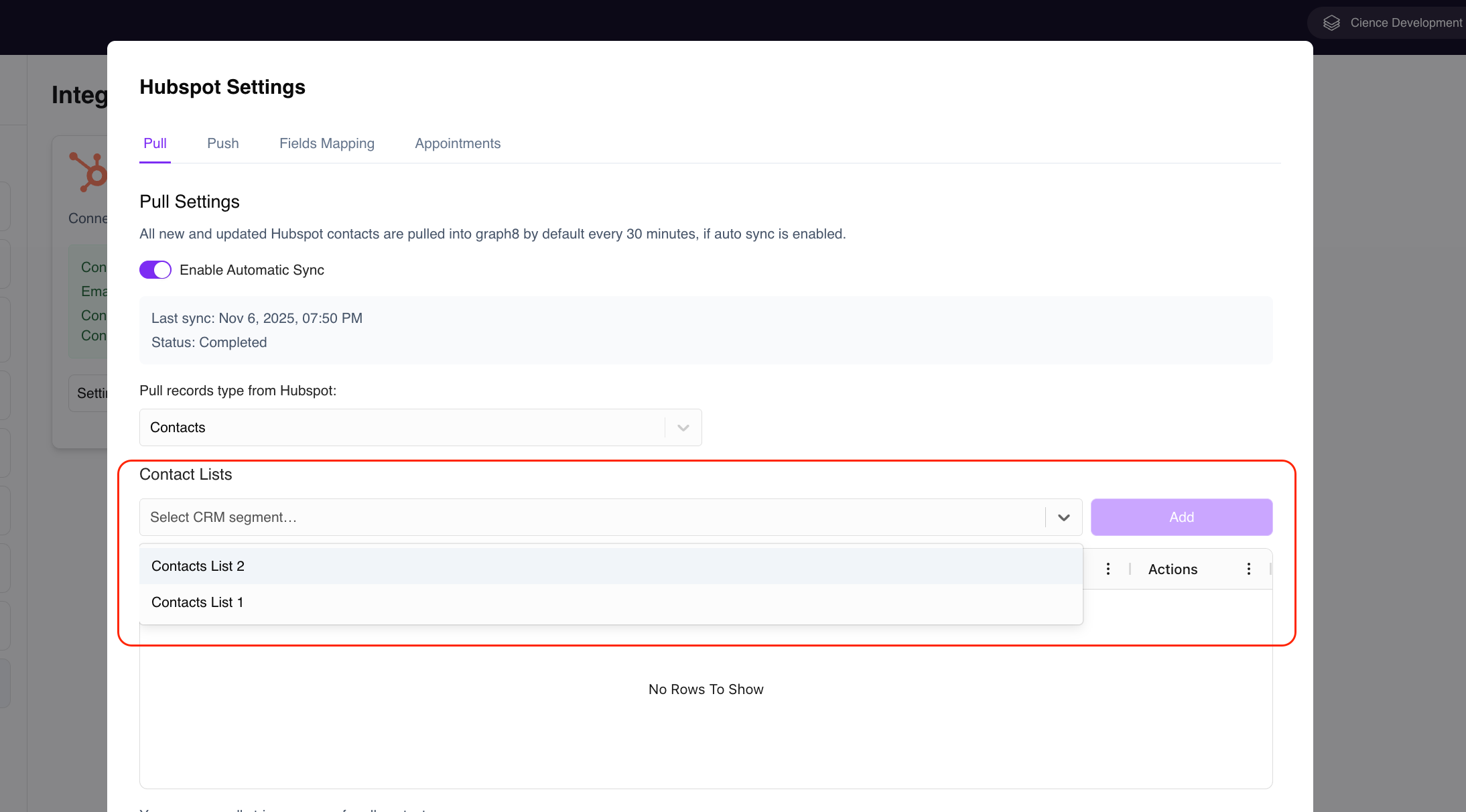Click the Enable Automatic Sync label
Screen dimensions: 1466x812
(x=252, y=270)
